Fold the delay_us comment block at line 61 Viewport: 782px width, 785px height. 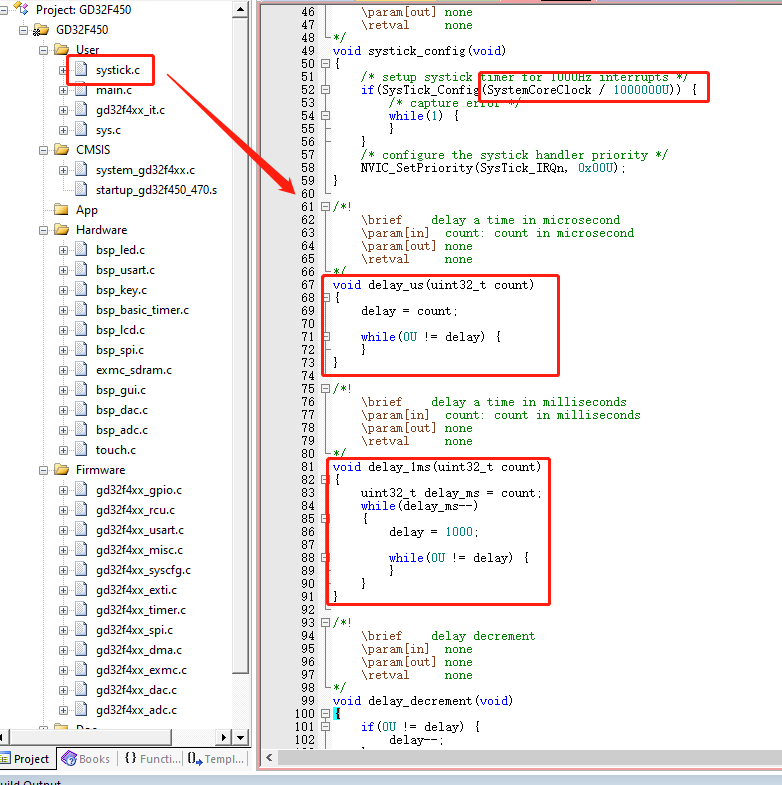325,207
